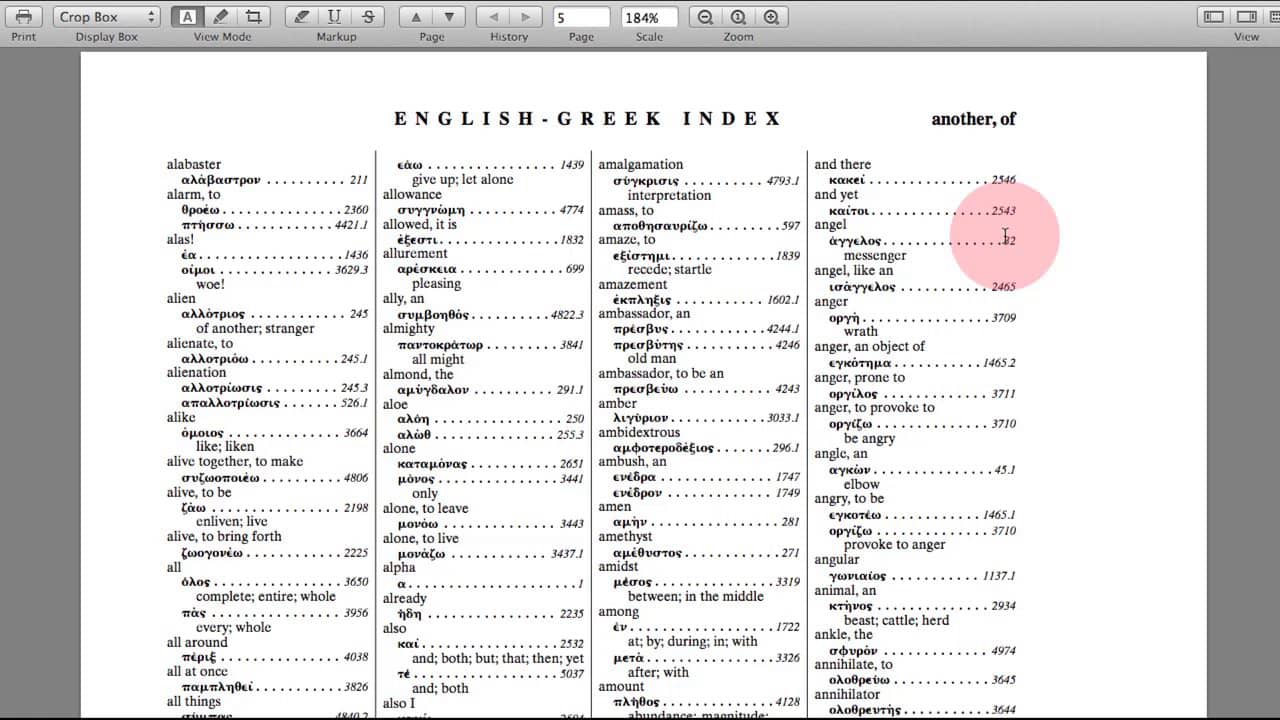1280x720 pixels.
Task: Click the 'amidst' entry
Action: click(618, 567)
